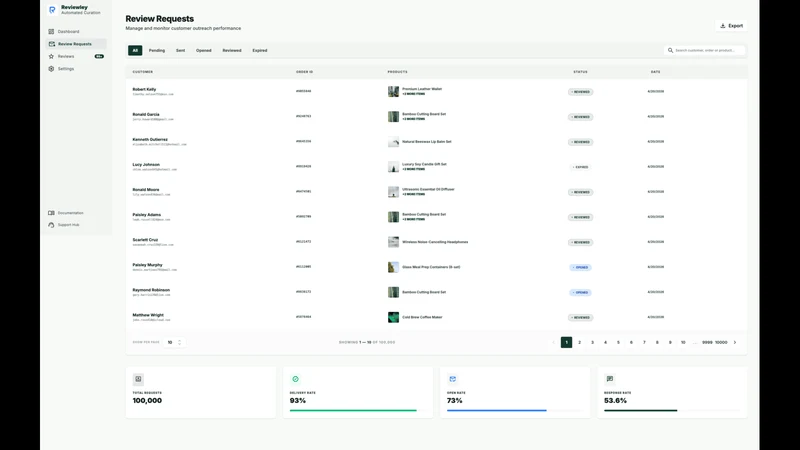Select the Pending filter tab

tap(157, 51)
